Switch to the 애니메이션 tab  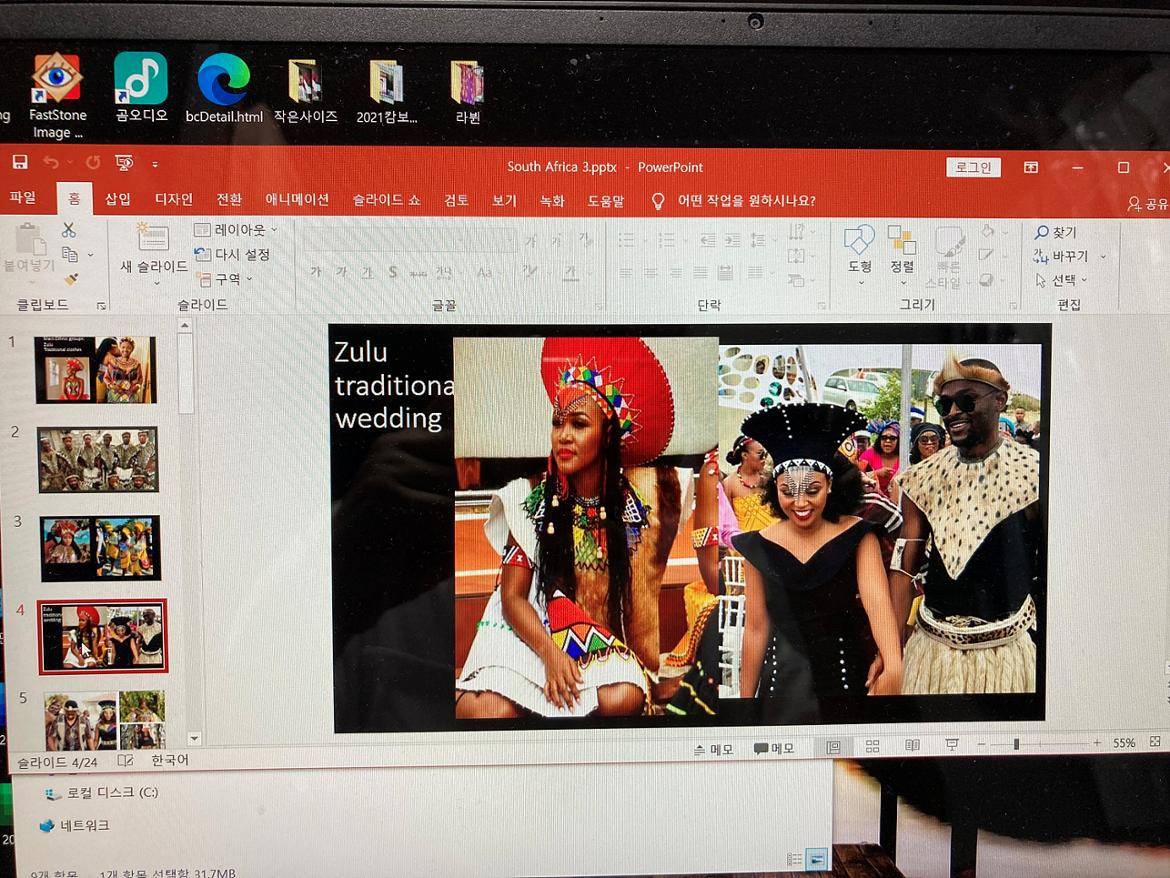click(297, 200)
